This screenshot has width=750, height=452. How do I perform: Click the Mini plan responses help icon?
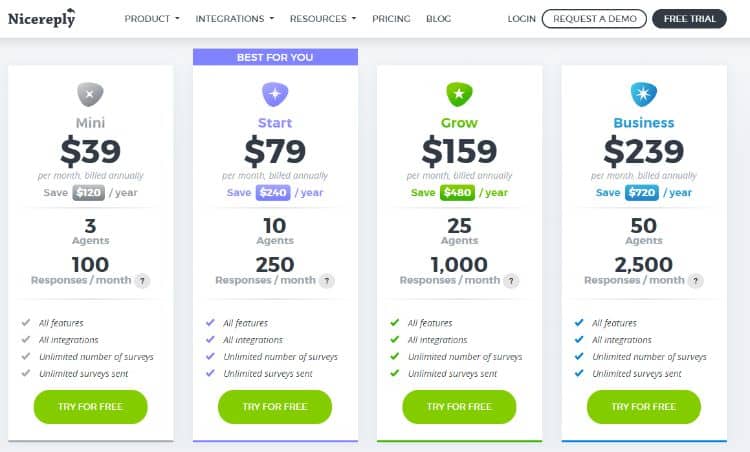pyautogui.click(x=142, y=281)
